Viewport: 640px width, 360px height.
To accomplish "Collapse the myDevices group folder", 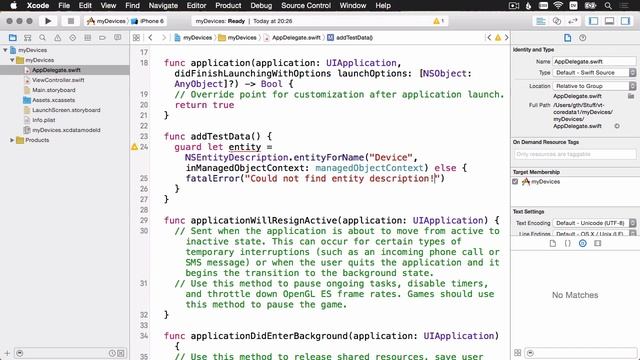I will coord(12,60).
